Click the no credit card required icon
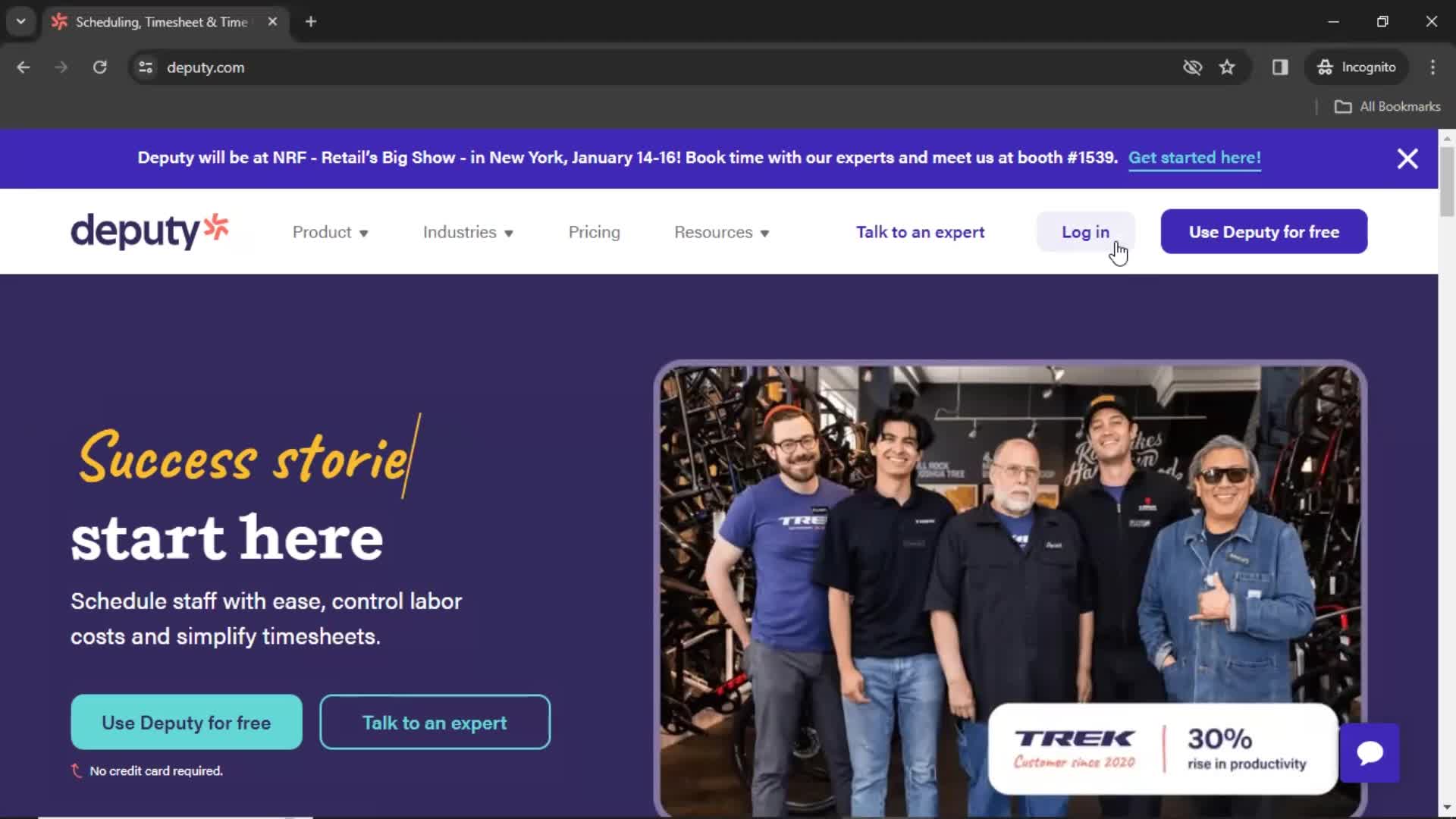Viewport: 1456px width, 819px height. [77, 770]
